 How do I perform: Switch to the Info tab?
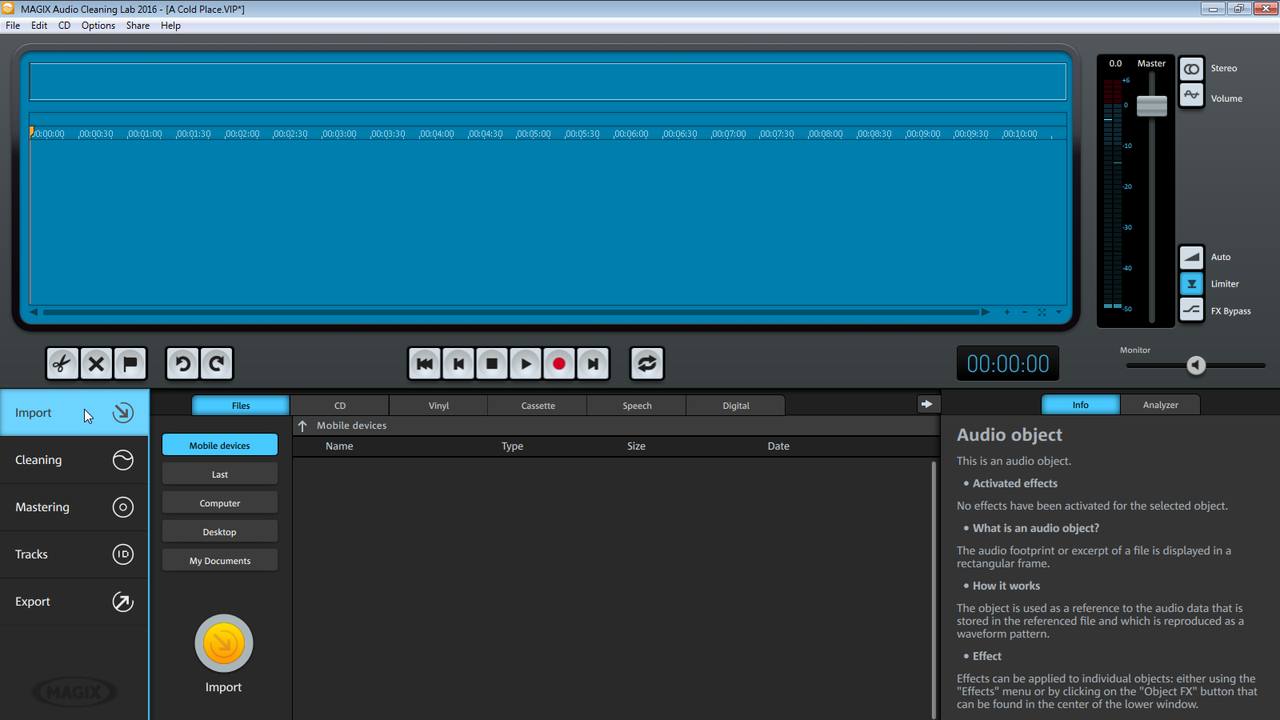pyautogui.click(x=1080, y=405)
